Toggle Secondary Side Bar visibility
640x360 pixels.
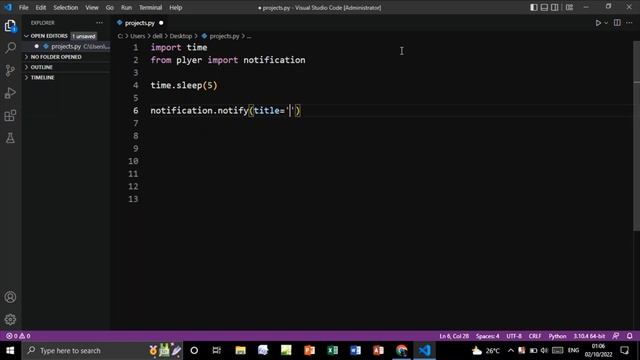click(555, 7)
